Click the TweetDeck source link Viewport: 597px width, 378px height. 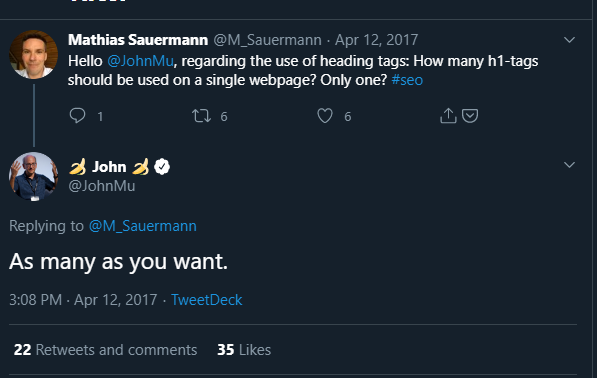tap(206, 300)
